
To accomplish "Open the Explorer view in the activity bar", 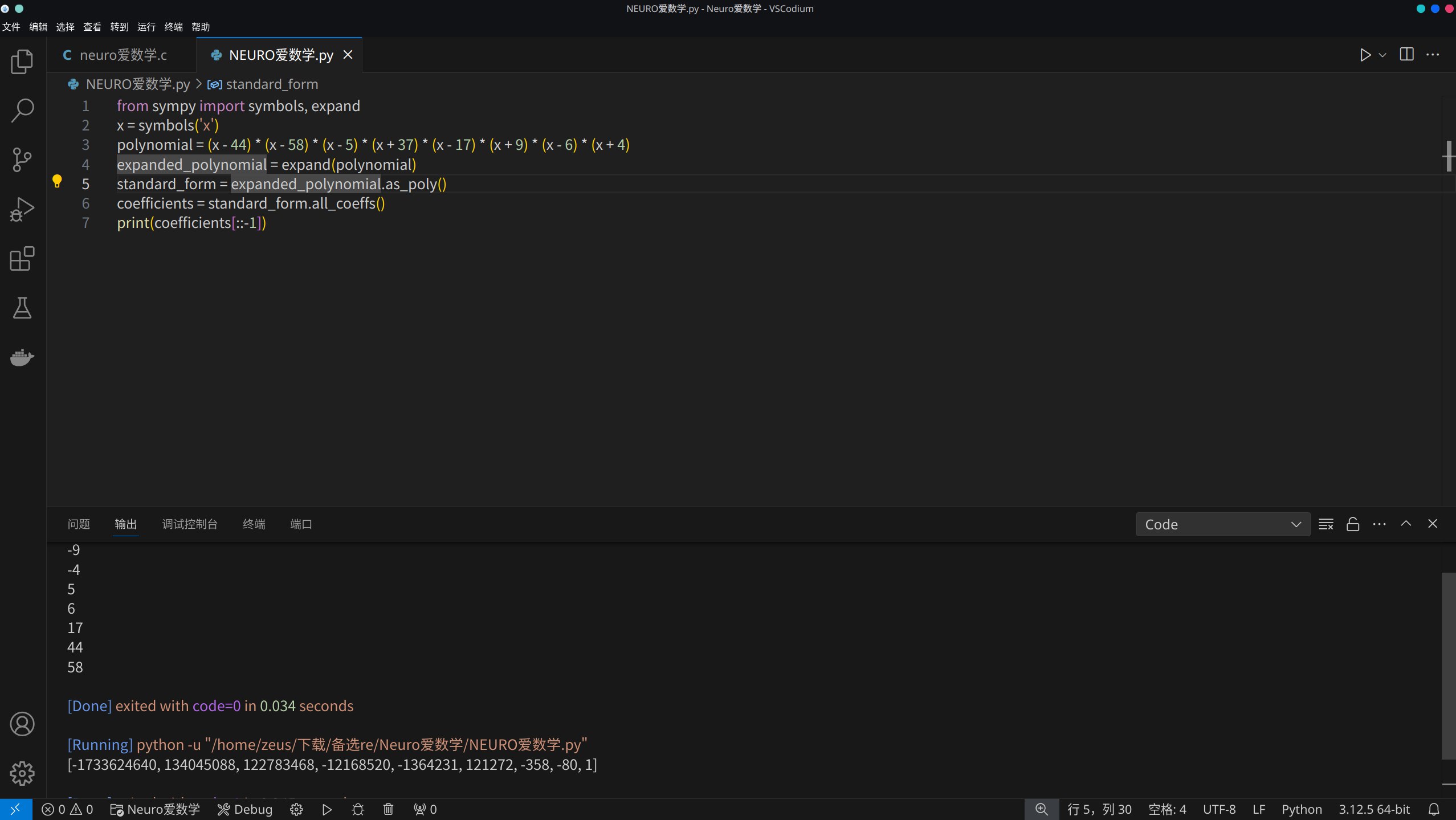I will (22, 62).
